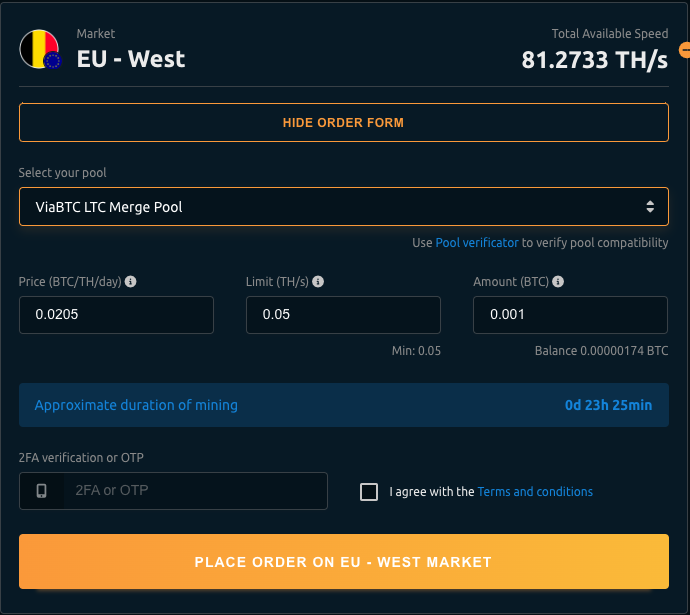Click the Approximate duration of mining bar
Viewport: 690px width, 615px height.
343,405
